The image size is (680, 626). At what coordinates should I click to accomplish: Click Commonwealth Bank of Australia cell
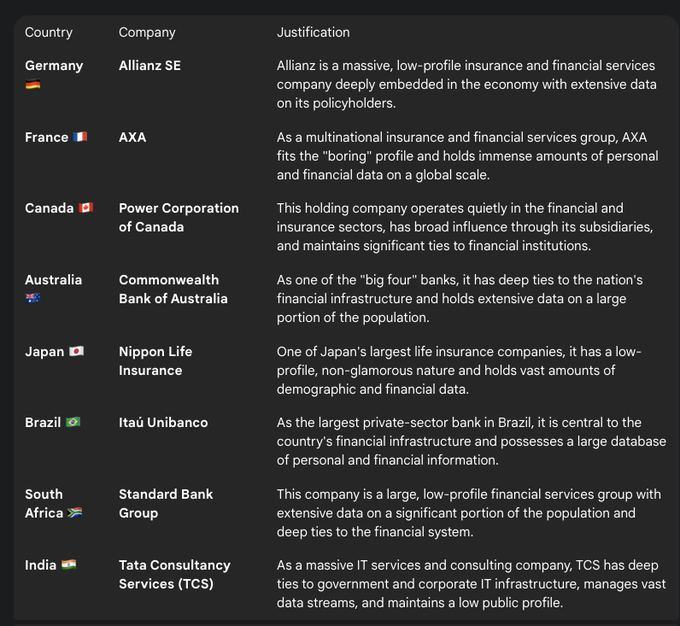click(172, 289)
